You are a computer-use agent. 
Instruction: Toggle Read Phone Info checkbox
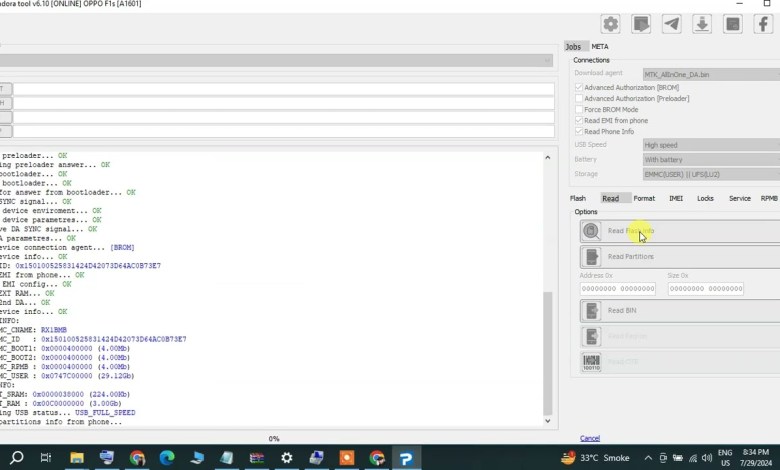coord(579,131)
